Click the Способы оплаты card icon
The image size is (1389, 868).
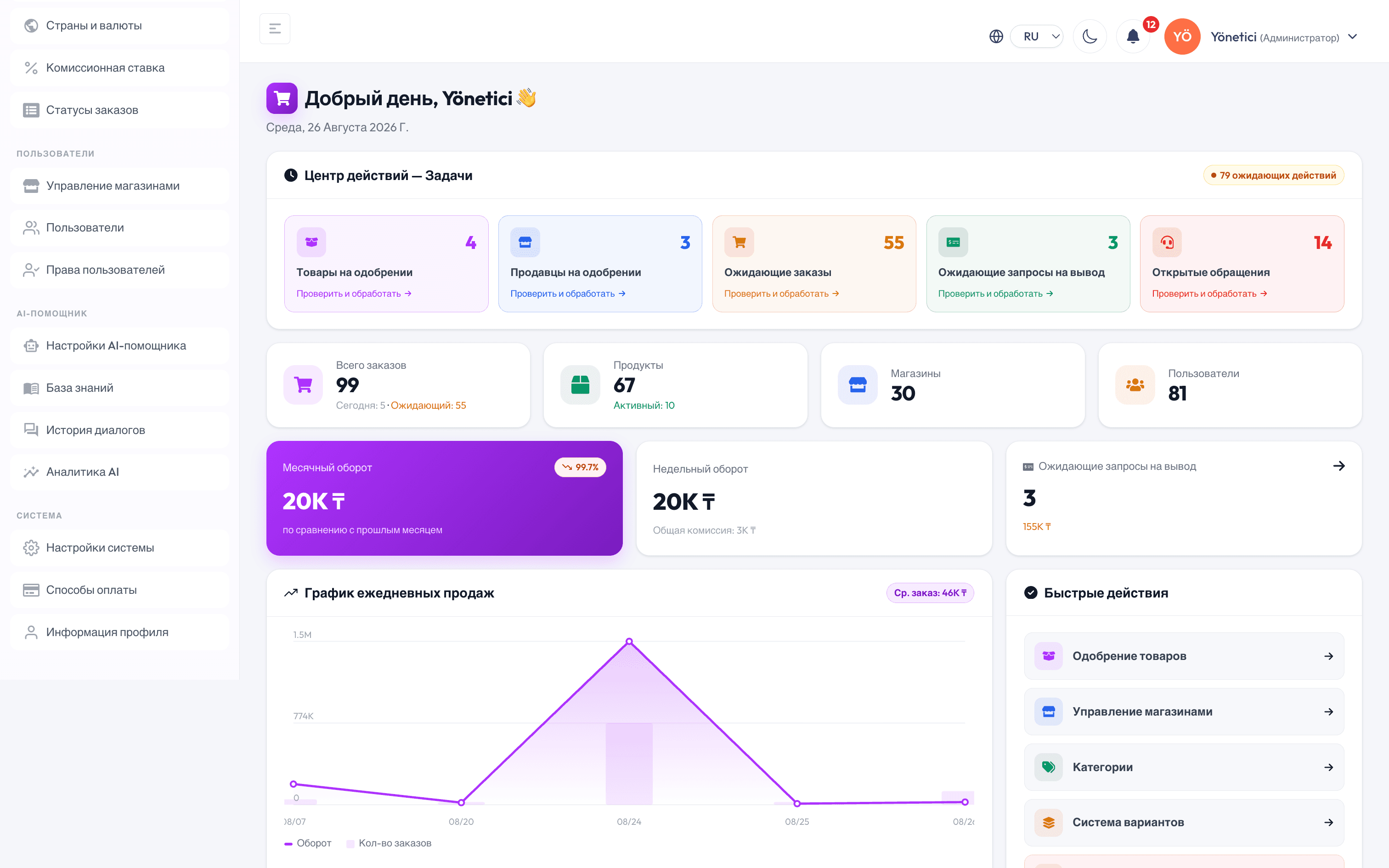pyautogui.click(x=31, y=590)
